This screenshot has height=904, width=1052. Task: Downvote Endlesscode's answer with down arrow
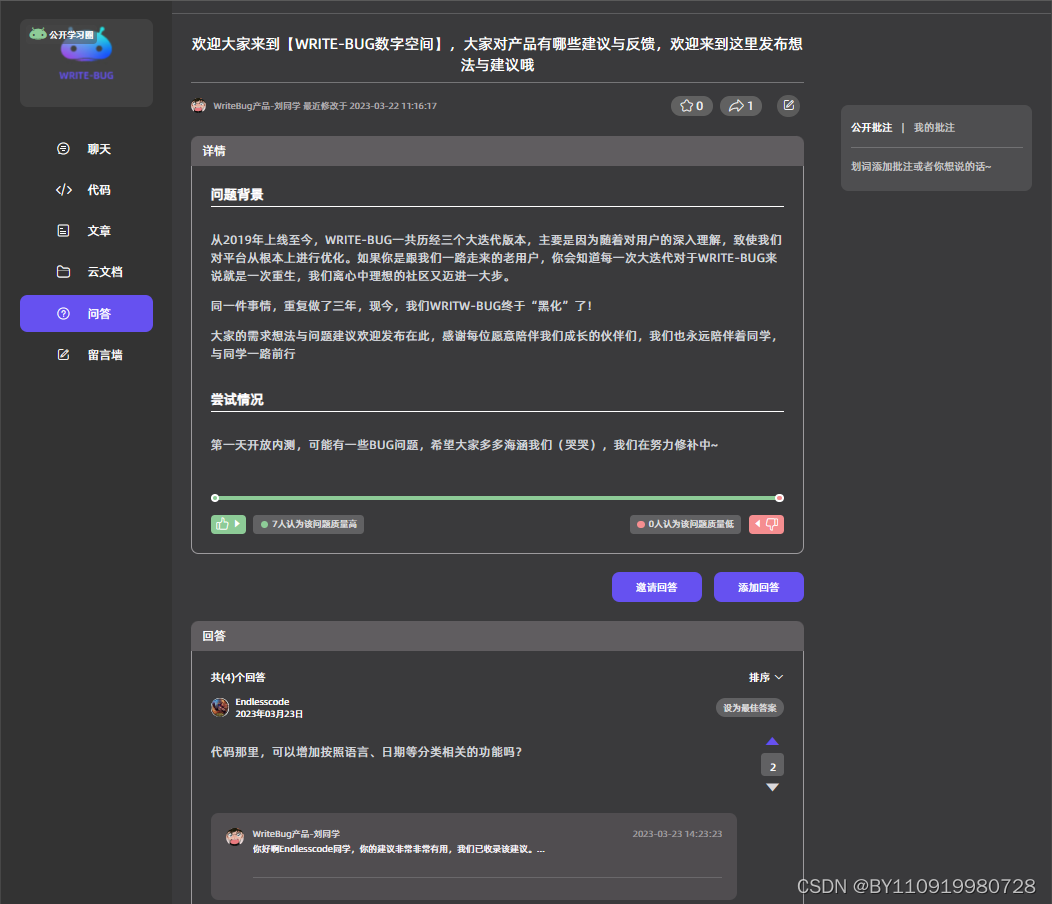click(x=772, y=787)
